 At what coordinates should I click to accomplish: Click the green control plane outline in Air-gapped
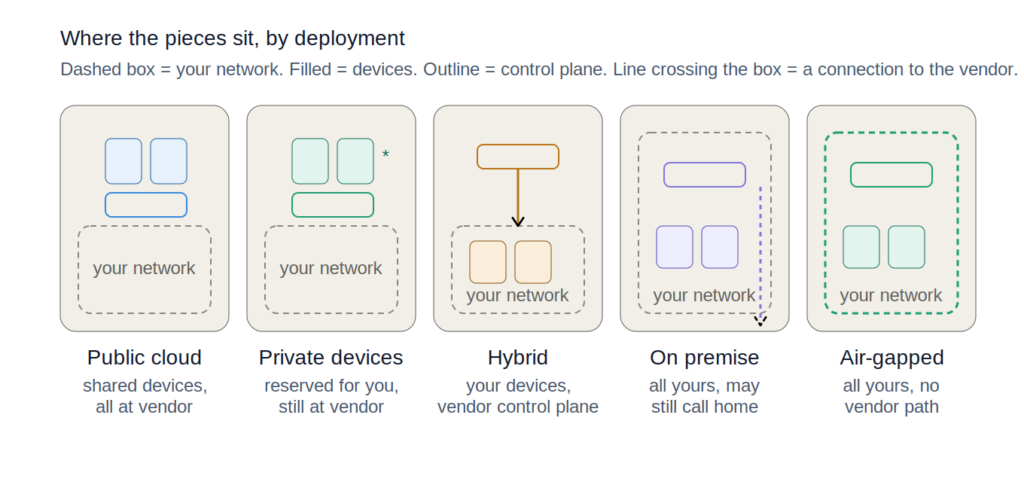coord(891,175)
